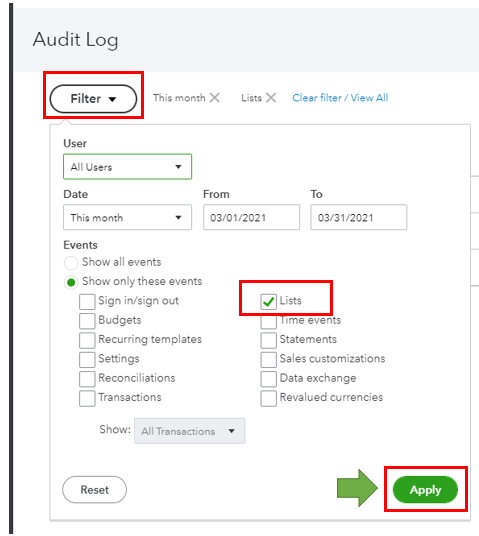Image resolution: width=479 pixels, height=536 pixels.
Task: Enable the Budgets checkbox
Action: pyautogui.click(x=87, y=321)
